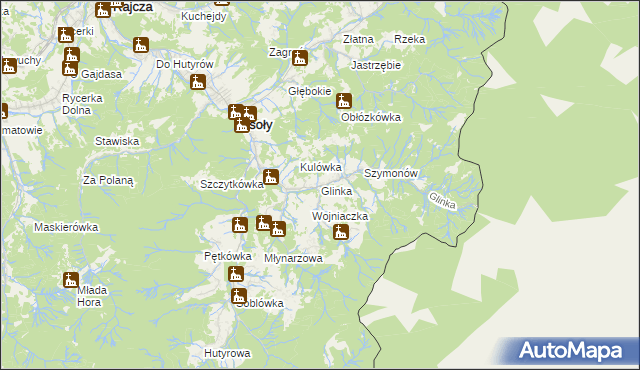Select the Szczytkówka place label
The image size is (640, 370).
pyautogui.click(x=231, y=184)
